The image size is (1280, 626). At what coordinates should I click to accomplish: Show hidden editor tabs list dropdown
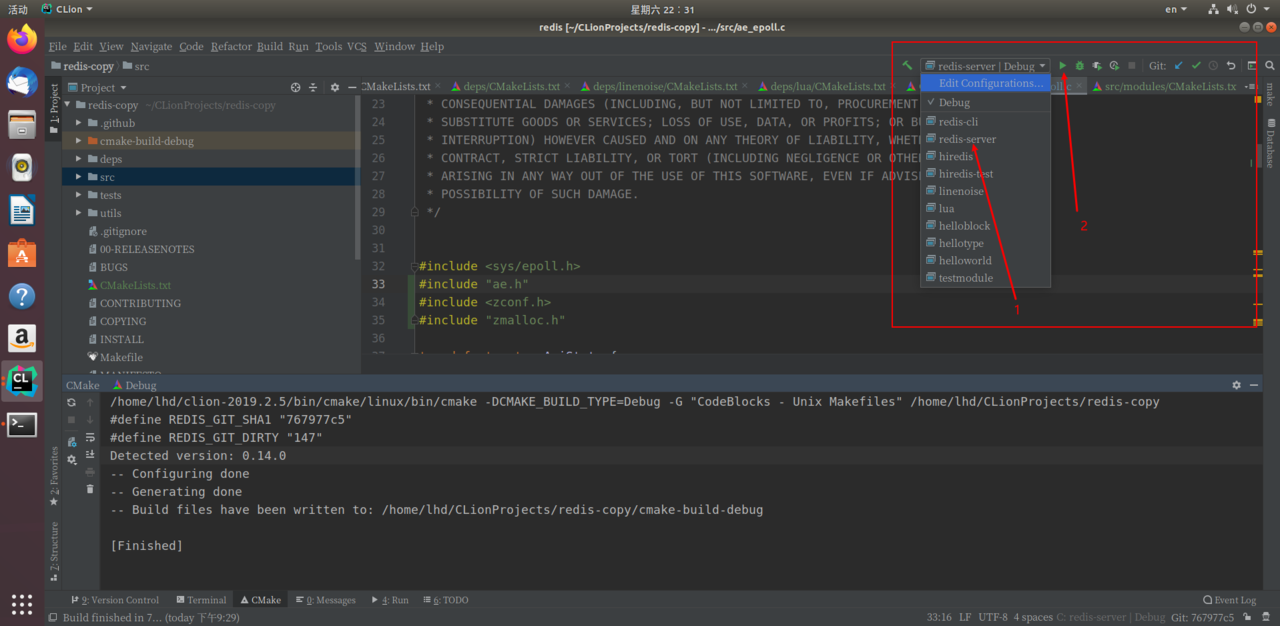pos(1250,87)
